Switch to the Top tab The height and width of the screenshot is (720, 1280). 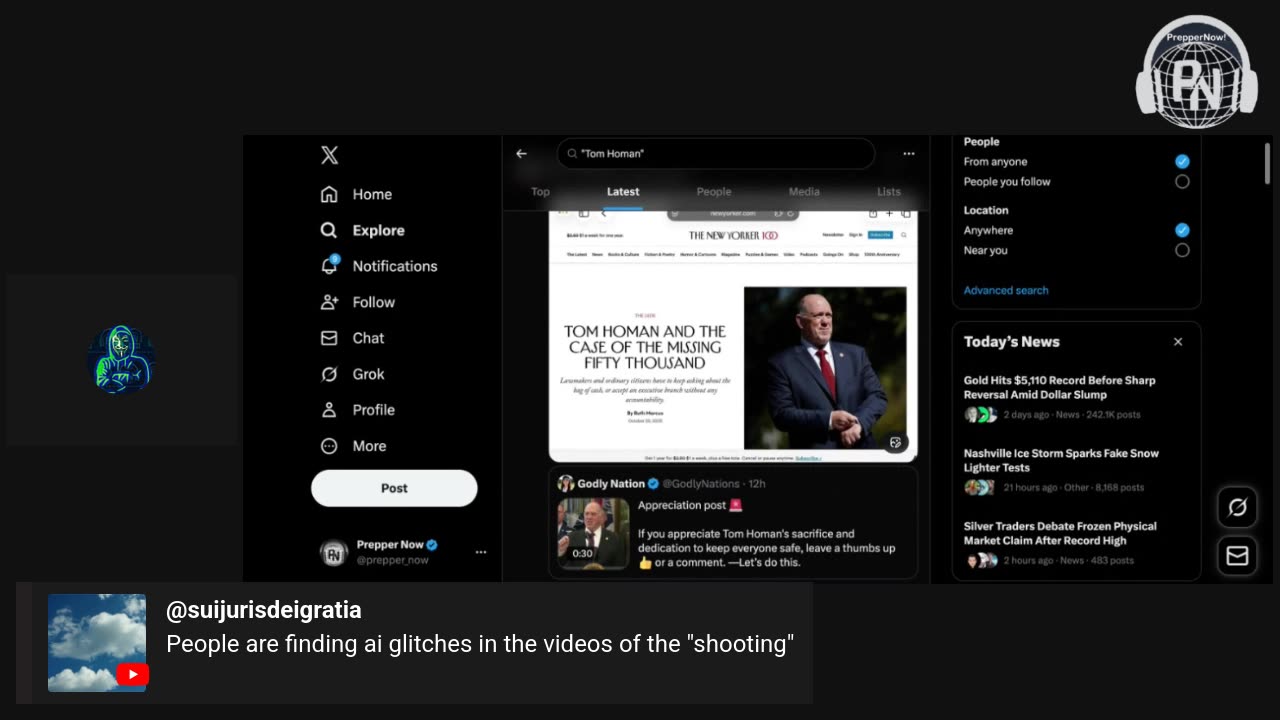540,192
